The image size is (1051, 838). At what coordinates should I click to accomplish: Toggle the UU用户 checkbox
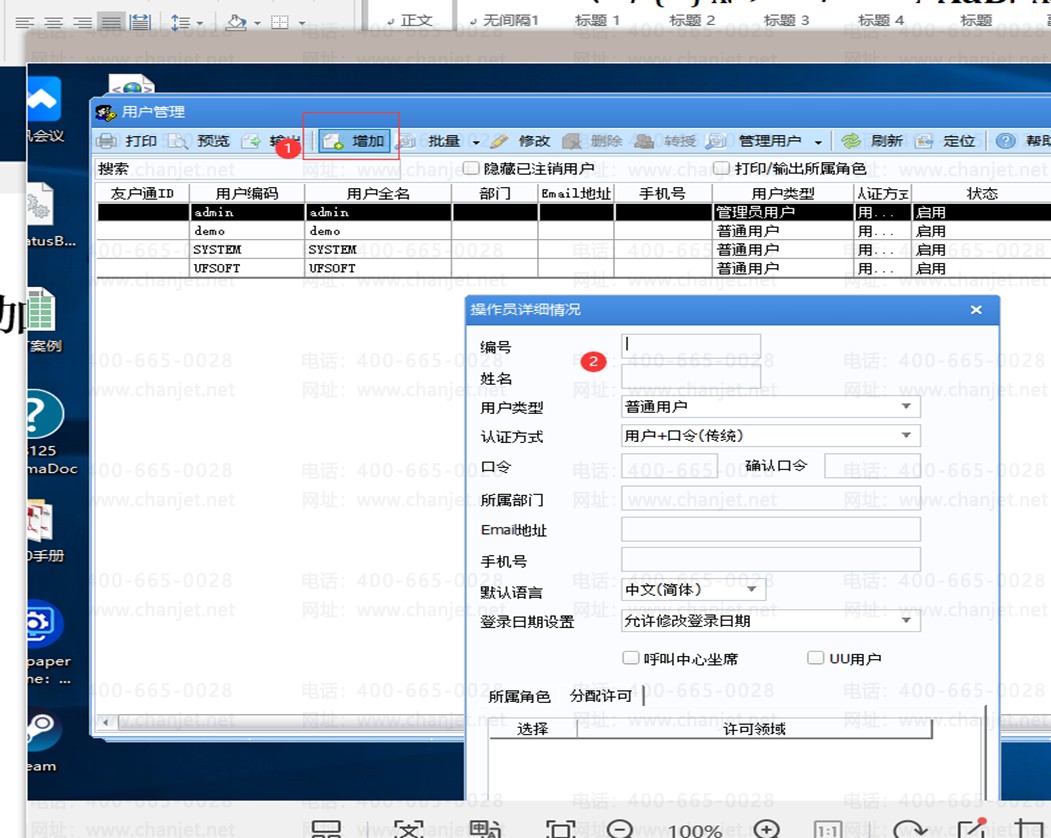coord(815,658)
